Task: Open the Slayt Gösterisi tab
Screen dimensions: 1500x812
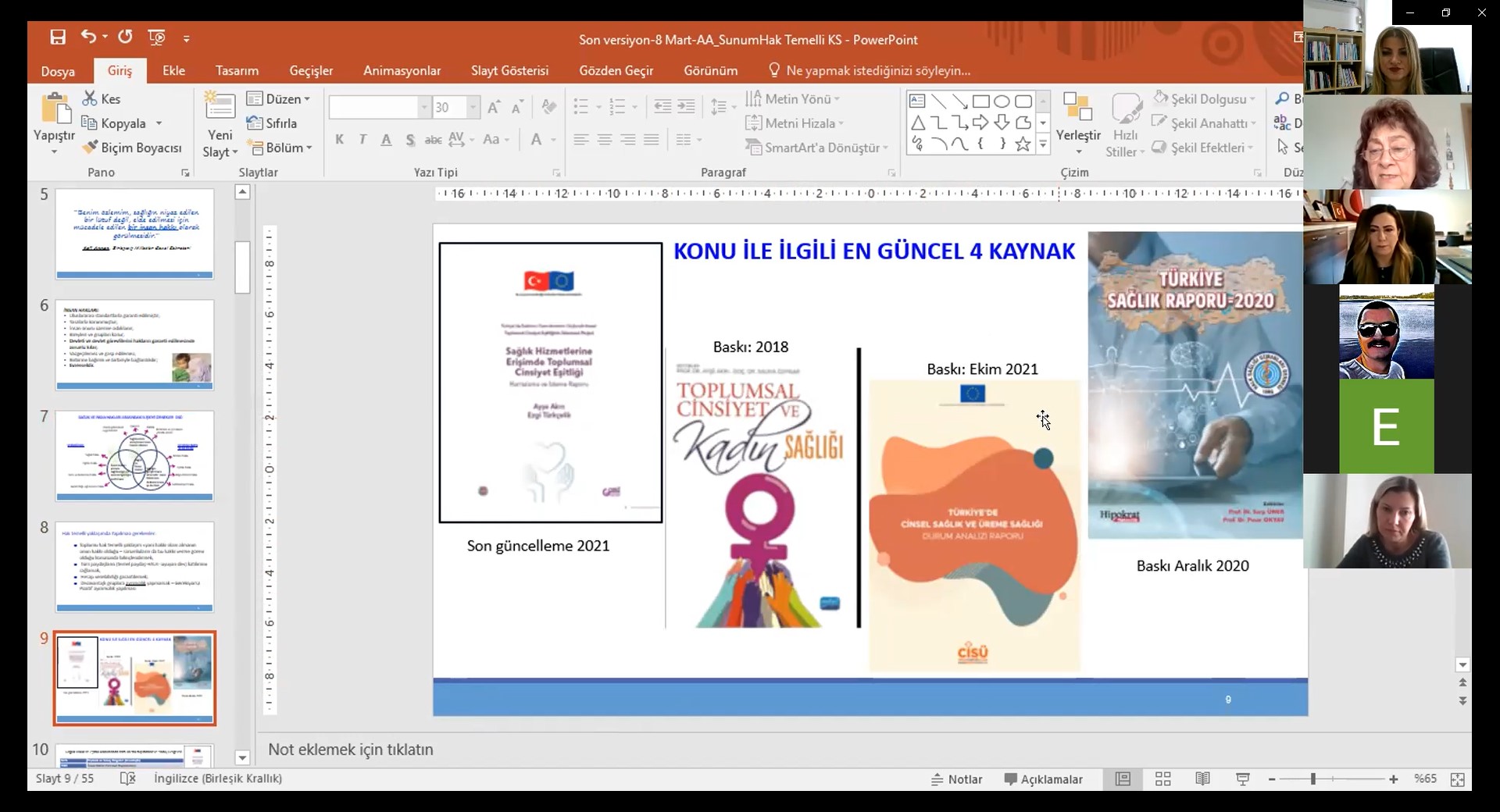Action: coord(509,71)
